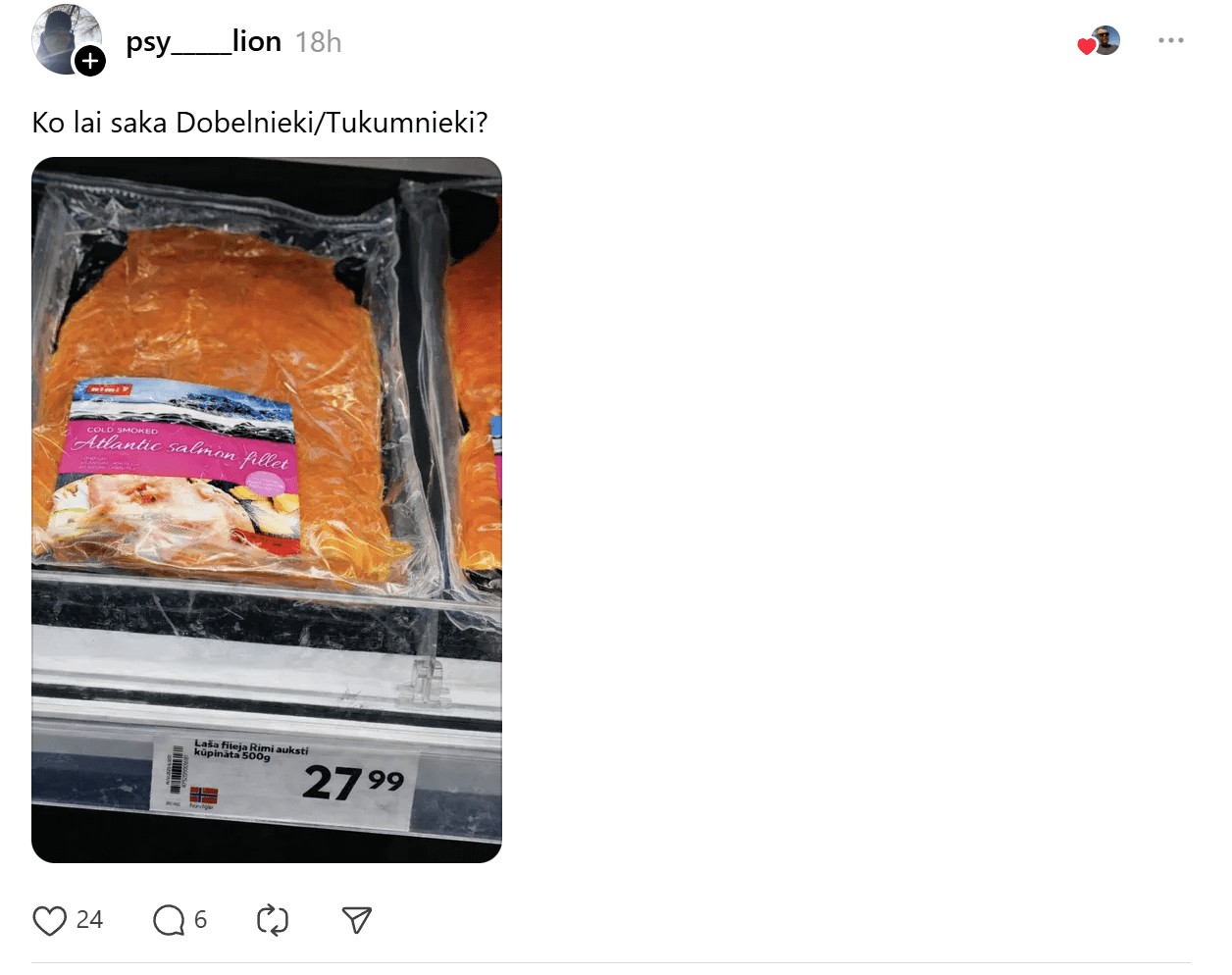Image resolution: width=1232 pixels, height=975 pixels.
Task: Open the three-dot more options menu
Action: point(1171,40)
